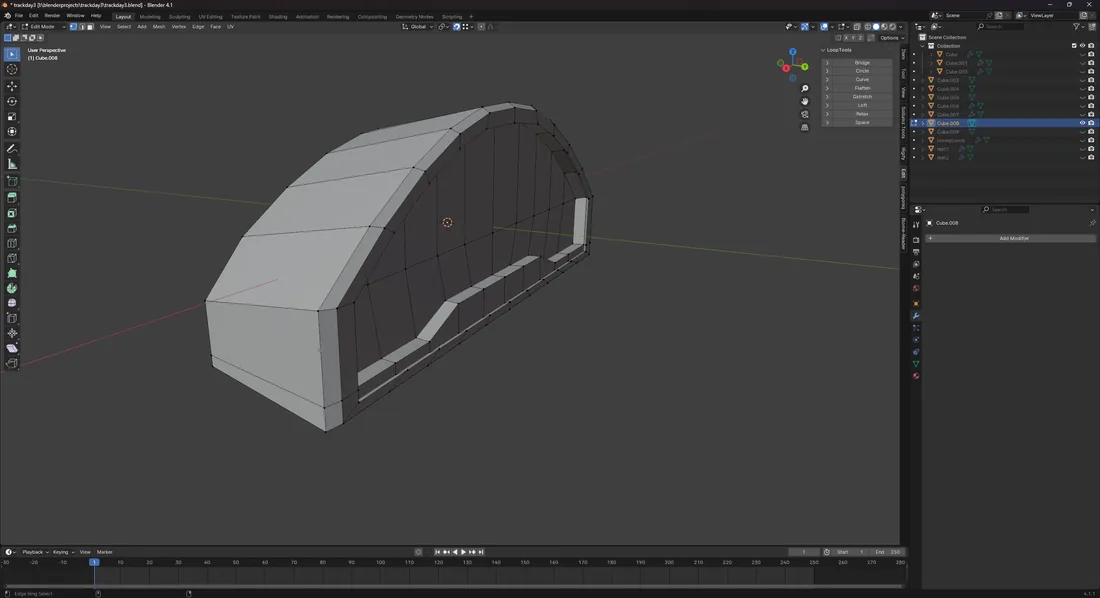Activate the Scale tool
Screen dimensions: 1100x598
coord(12,117)
